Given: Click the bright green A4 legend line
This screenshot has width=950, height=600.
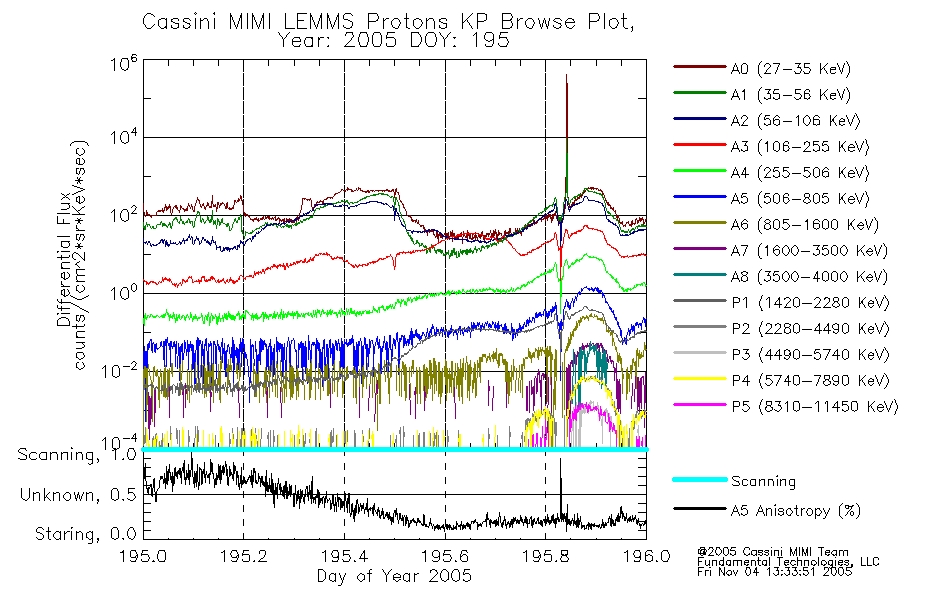Looking at the screenshot, I should click(x=699, y=171).
